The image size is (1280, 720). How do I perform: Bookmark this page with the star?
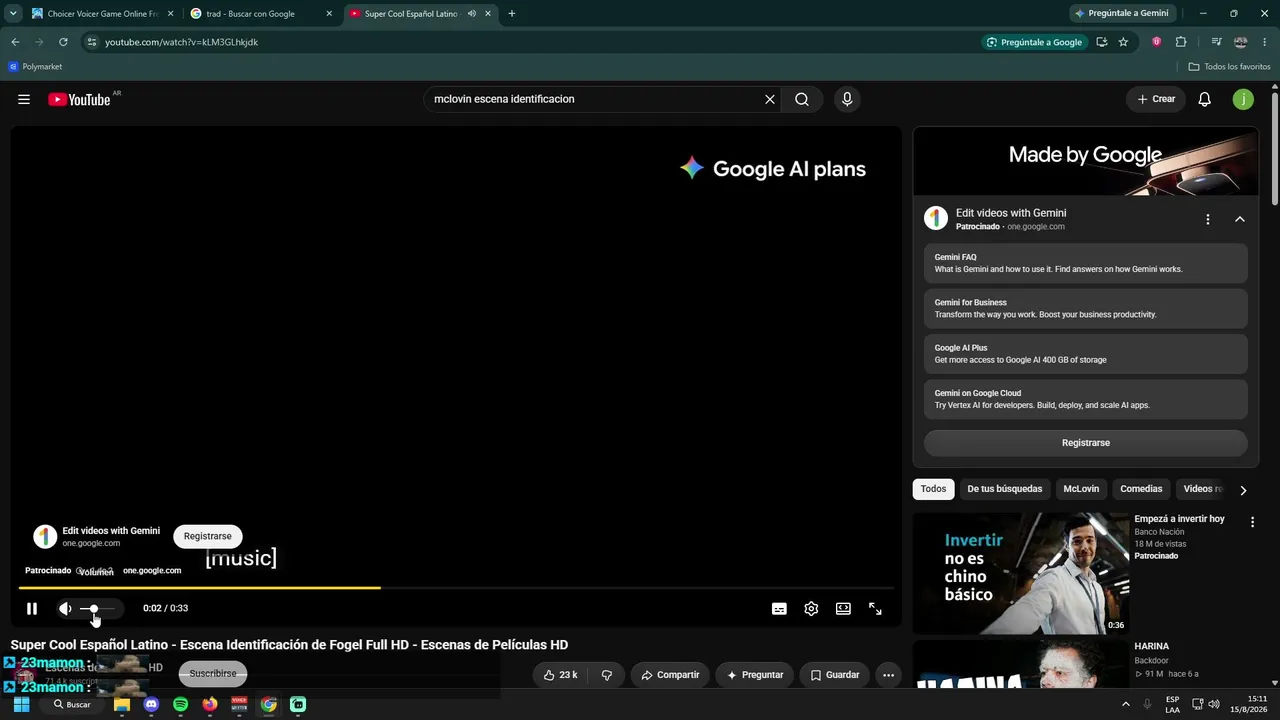[x=1123, y=42]
